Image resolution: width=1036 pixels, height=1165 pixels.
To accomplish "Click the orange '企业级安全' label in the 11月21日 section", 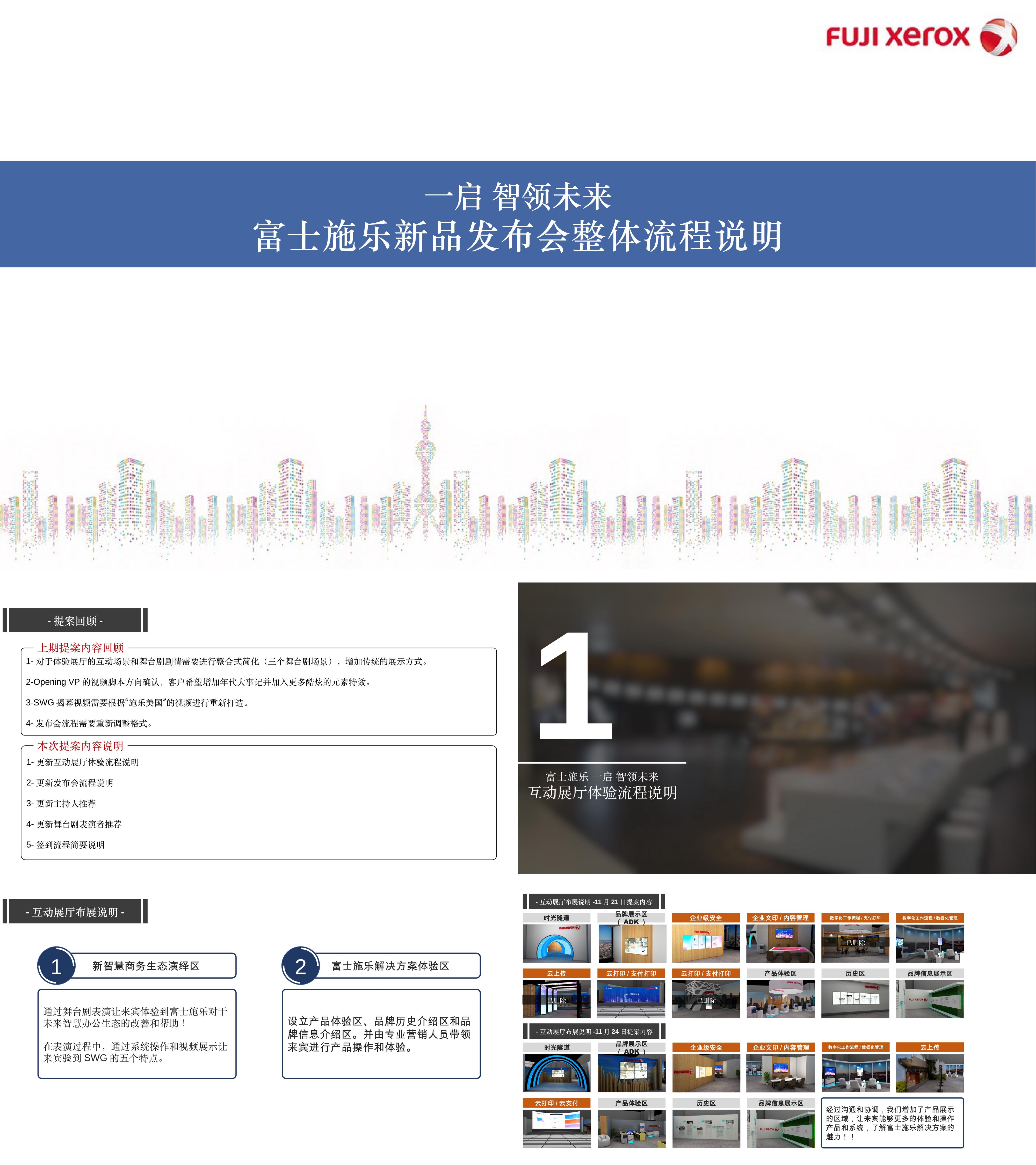I will tap(706, 918).
